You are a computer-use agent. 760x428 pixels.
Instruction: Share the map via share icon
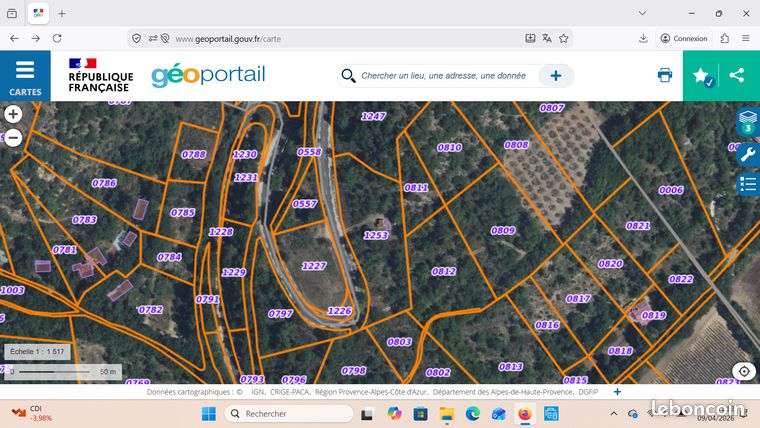737,75
